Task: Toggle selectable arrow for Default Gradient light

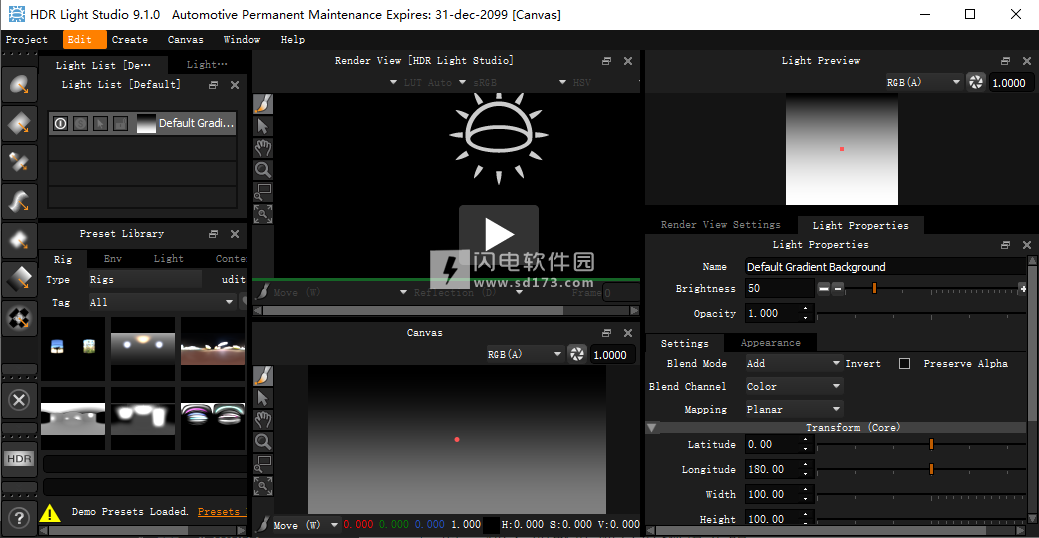Action: (x=100, y=123)
